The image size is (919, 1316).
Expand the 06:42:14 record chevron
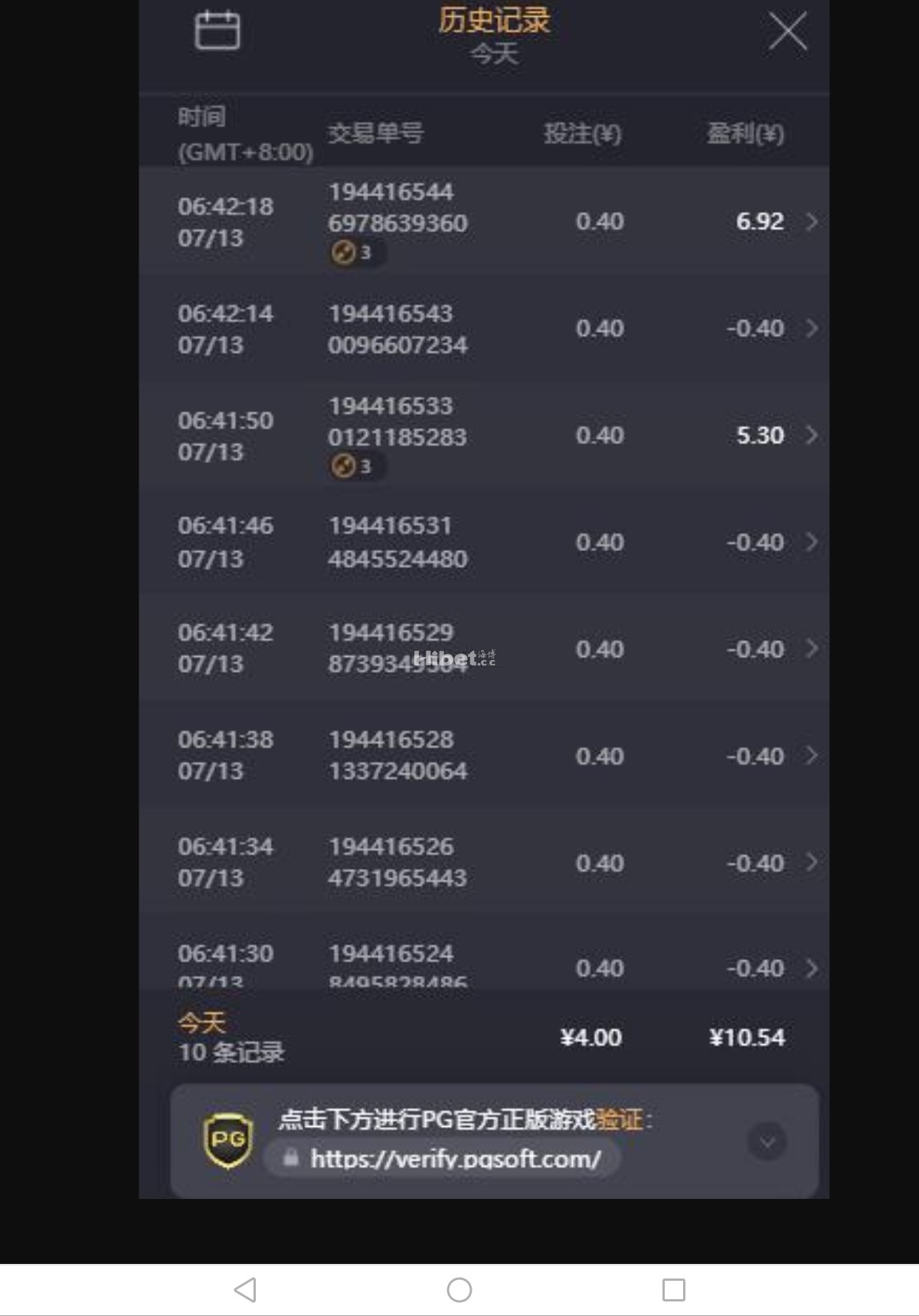tap(812, 328)
